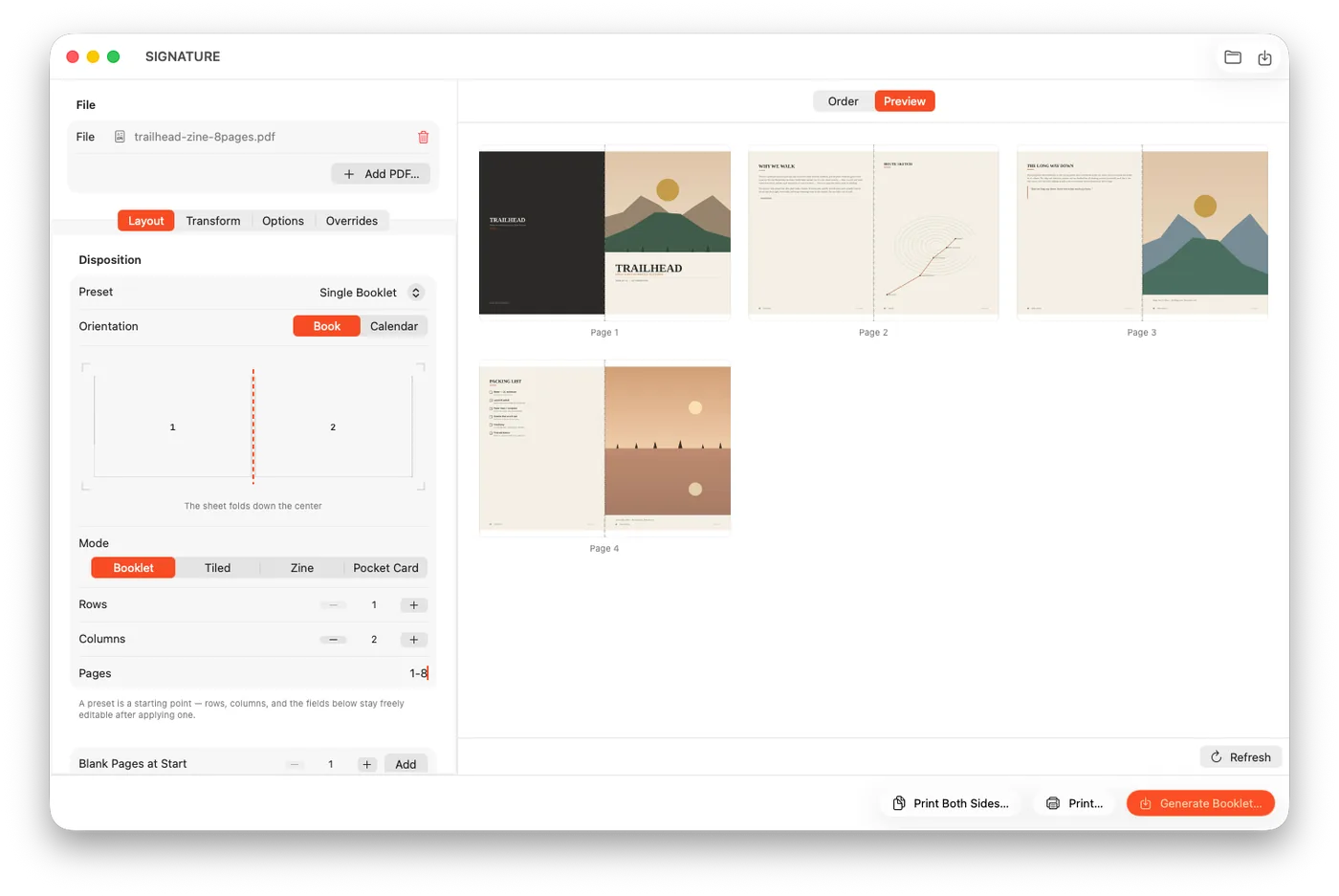Choose Pocket Card mode
1339x896 pixels.
click(x=386, y=568)
